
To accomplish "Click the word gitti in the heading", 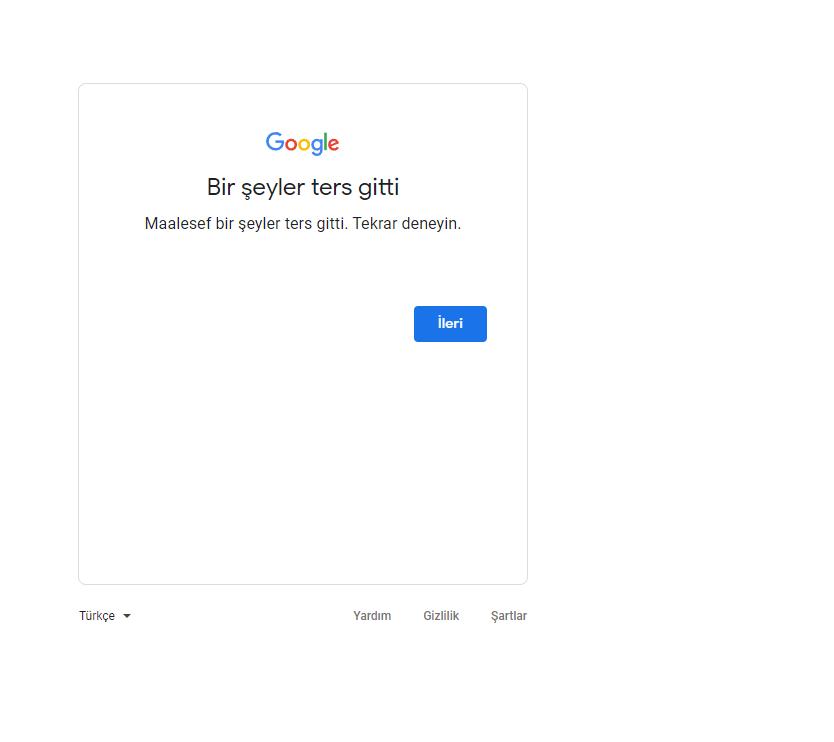I will pyautogui.click(x=378, y=188).
